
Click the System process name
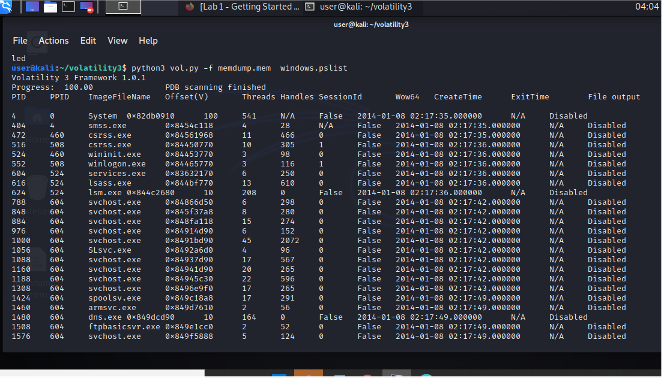point(103,116)
